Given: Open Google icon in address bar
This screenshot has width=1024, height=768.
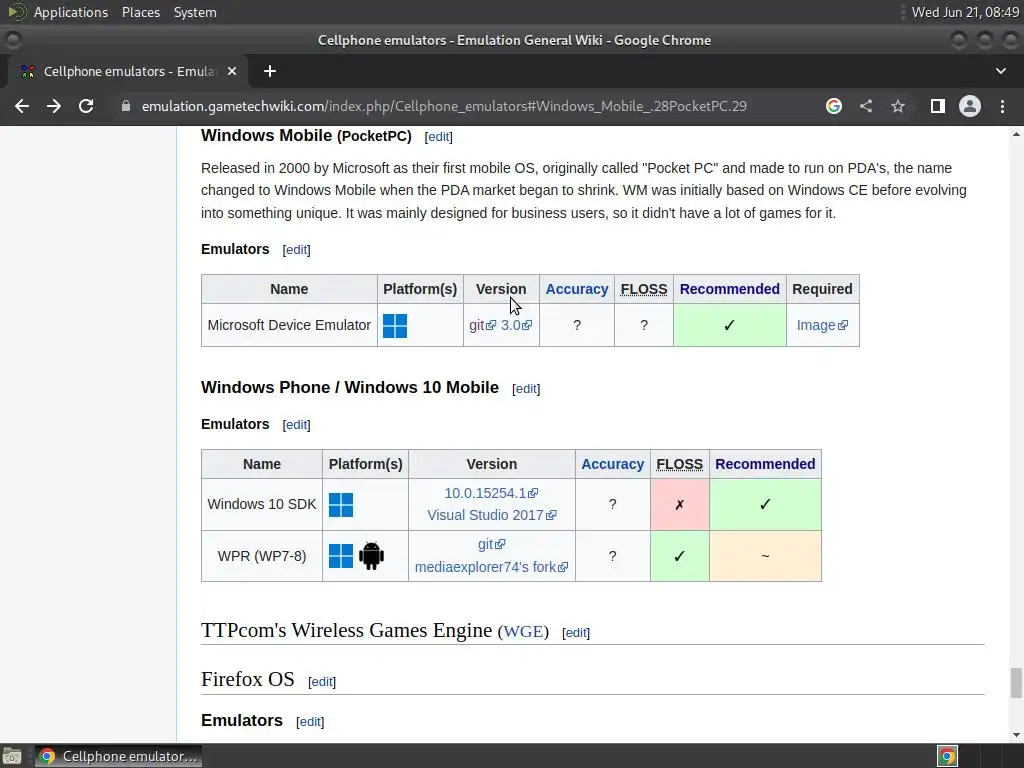Looking at the screenshot, I should [833, 106].
